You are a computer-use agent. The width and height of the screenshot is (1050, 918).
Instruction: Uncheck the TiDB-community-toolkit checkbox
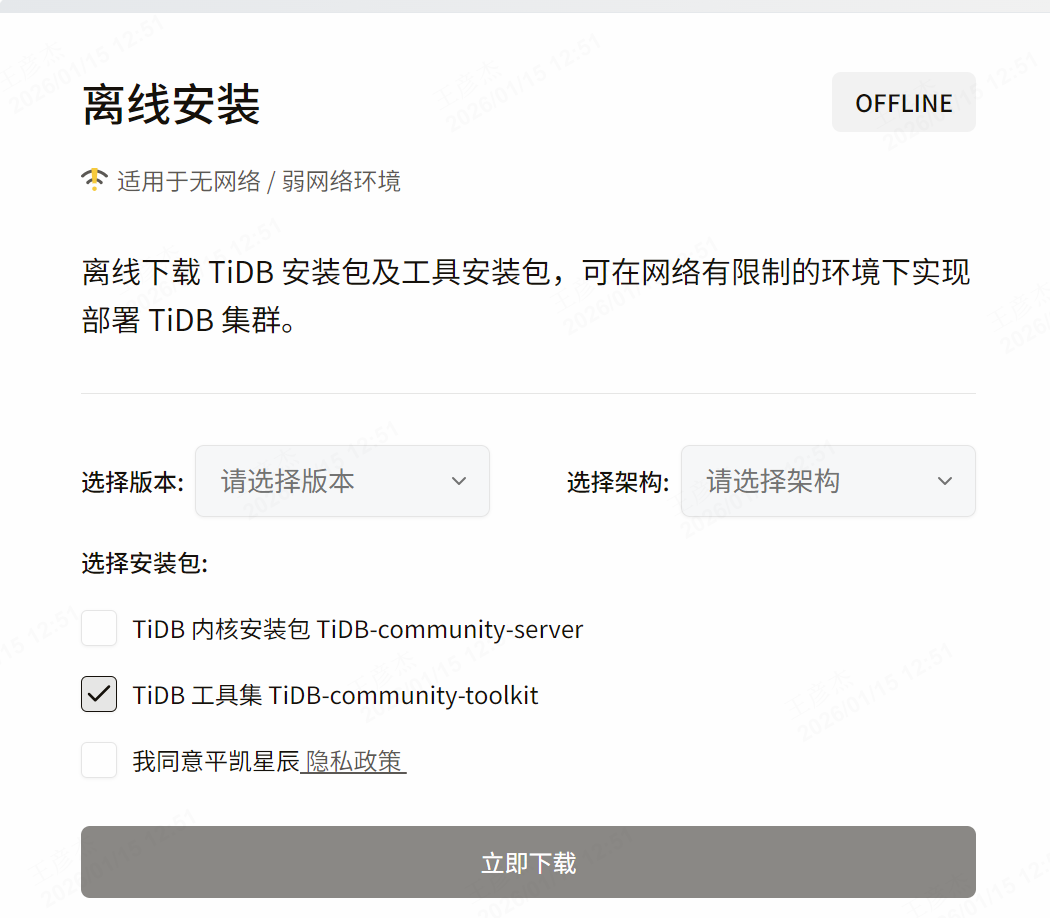[99, 694]
